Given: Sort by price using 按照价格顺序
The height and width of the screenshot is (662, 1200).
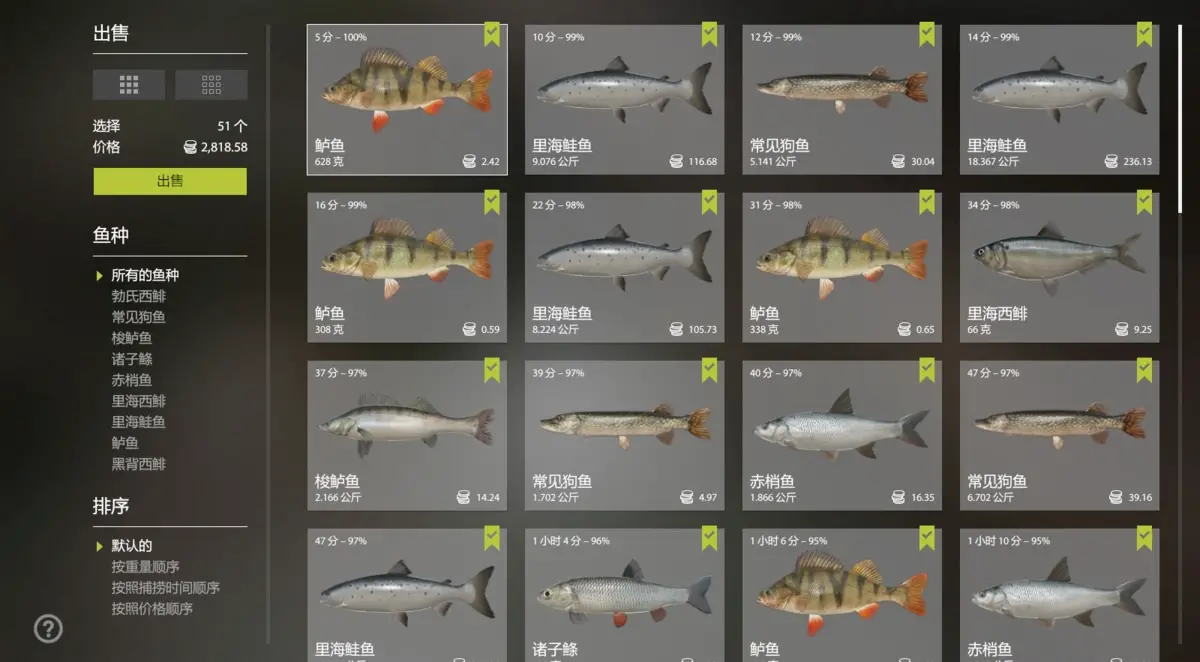Looking at the screenshot, I should tap(152, 609).
